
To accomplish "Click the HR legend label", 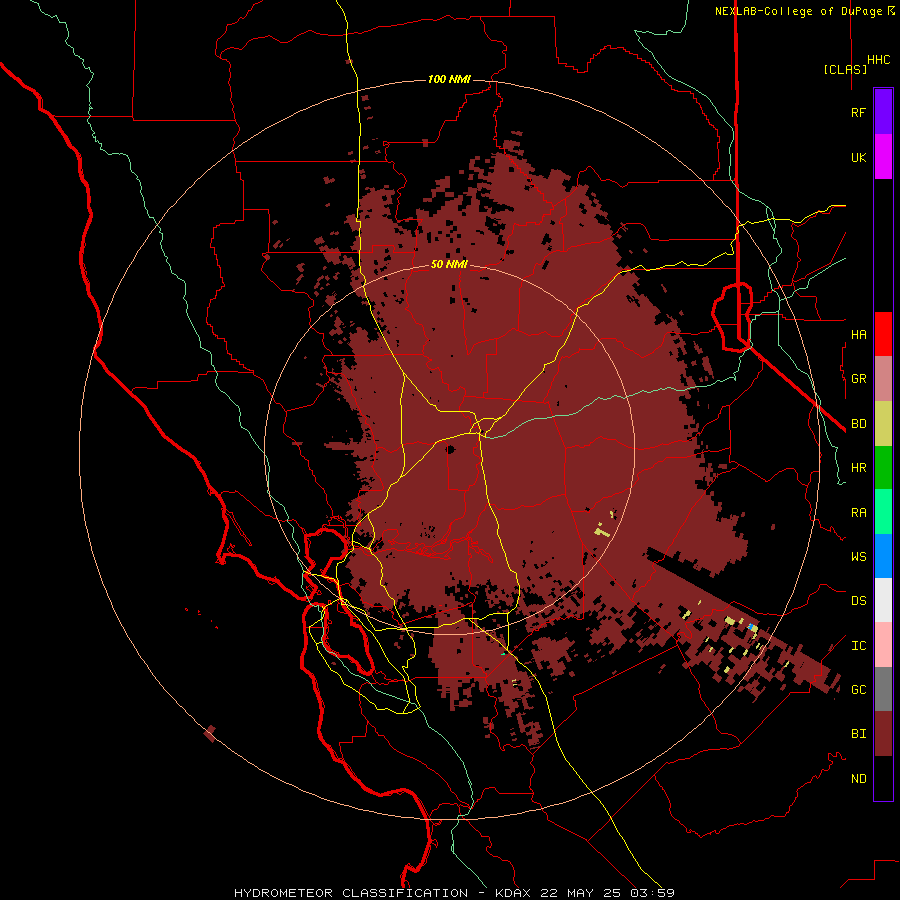I will point(858,468).
